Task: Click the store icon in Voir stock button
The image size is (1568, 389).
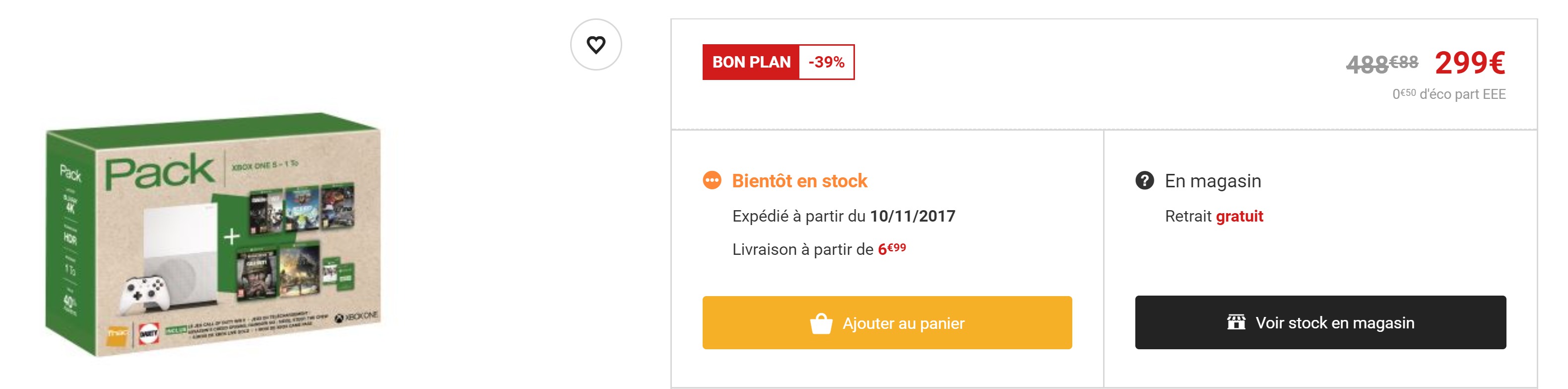Action: tap(1236, 322)
